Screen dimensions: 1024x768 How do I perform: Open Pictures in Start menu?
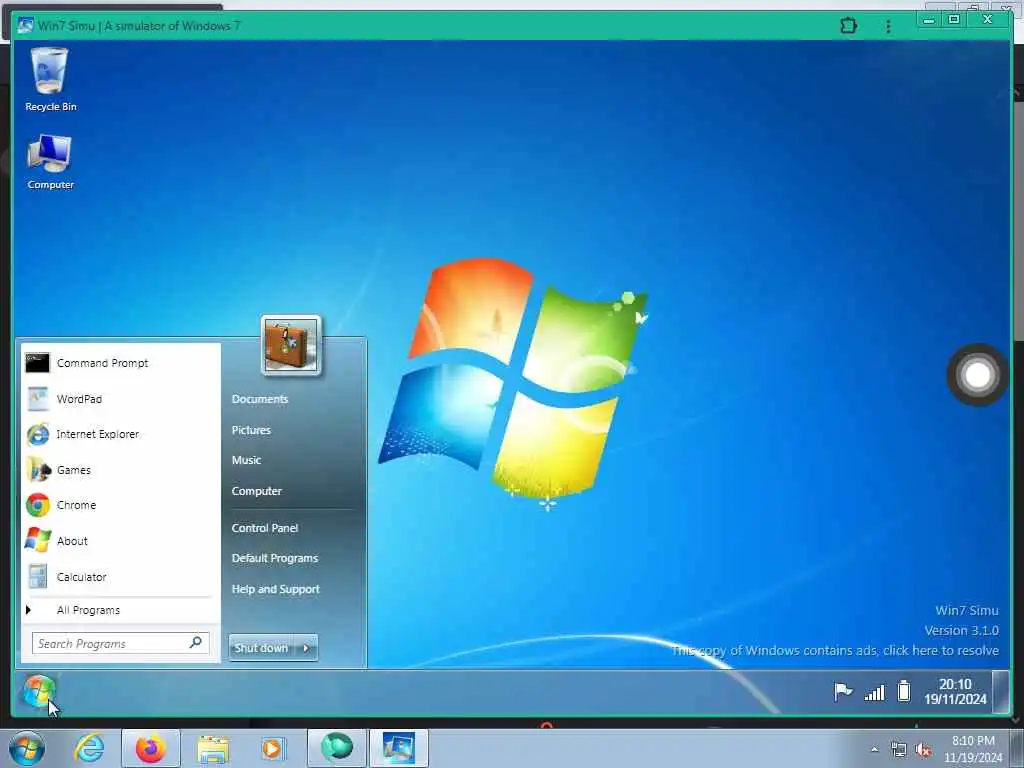click(251, 430)
